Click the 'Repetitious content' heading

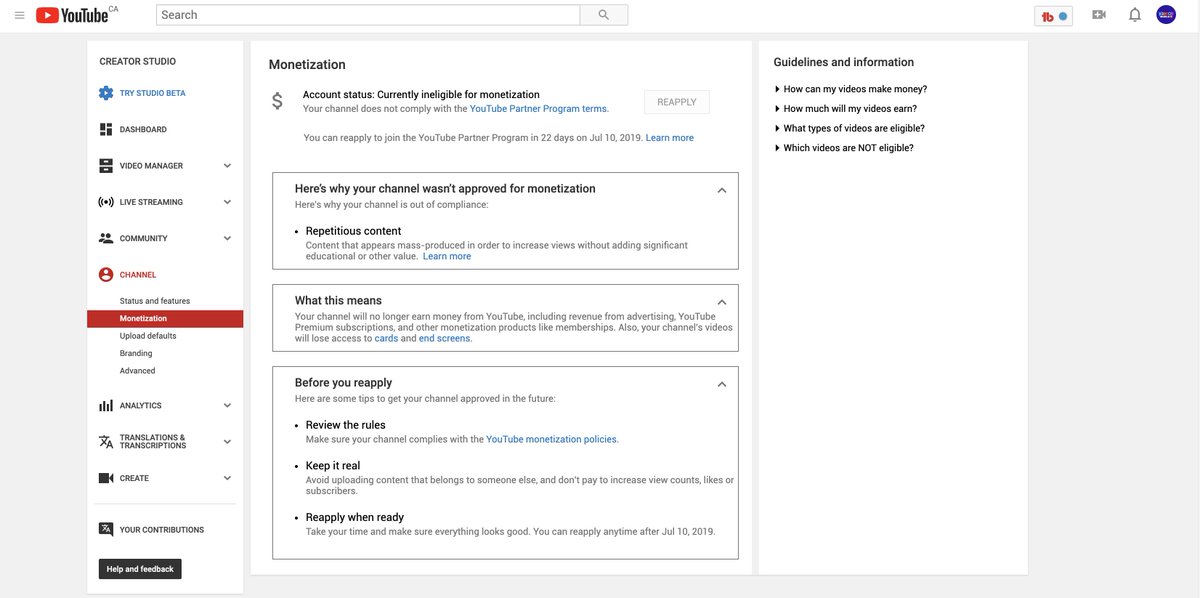click(x=354, y=231)
